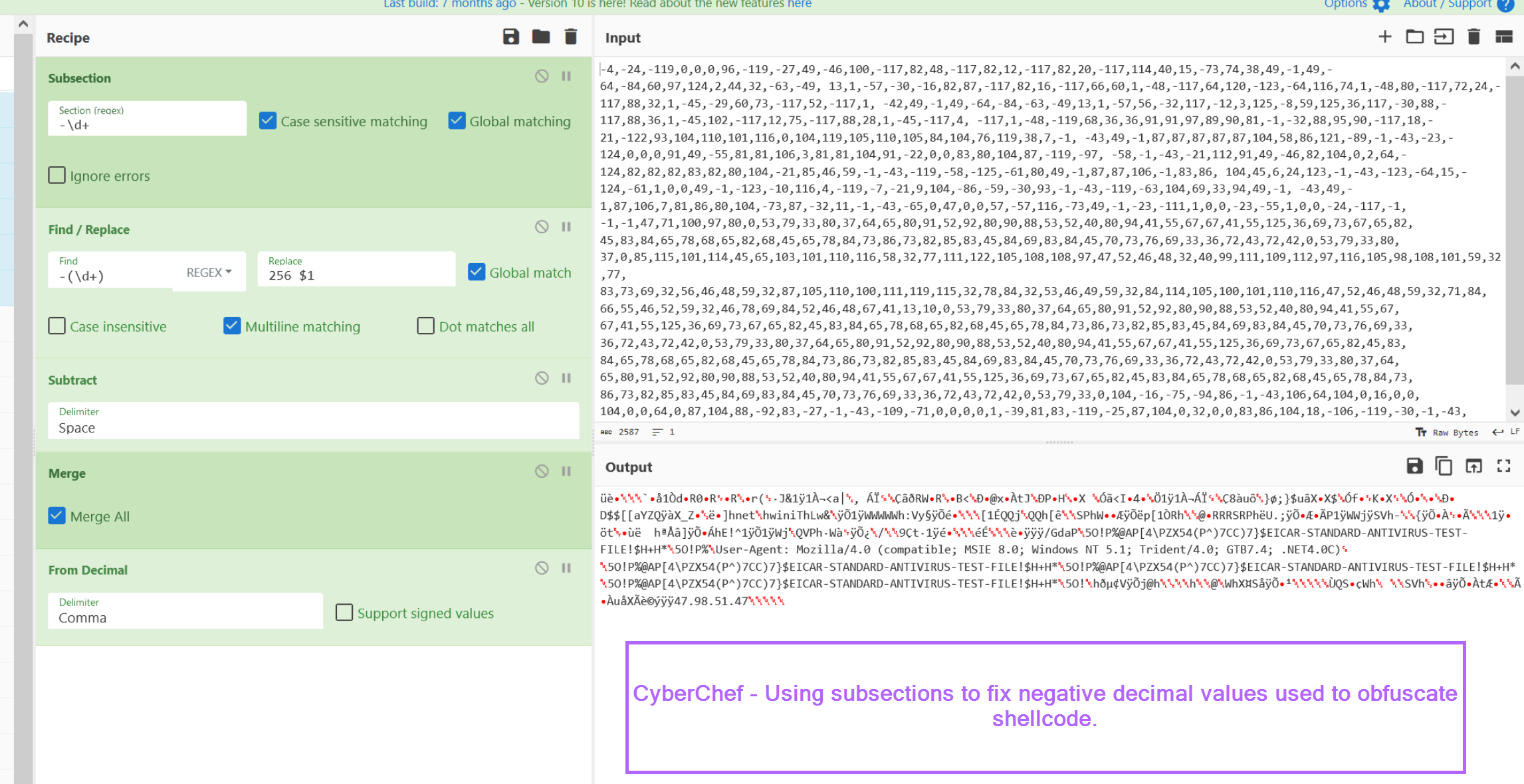Screen dimensions: 1524x784
Task: Add a new input tab
Action: 1384,37
